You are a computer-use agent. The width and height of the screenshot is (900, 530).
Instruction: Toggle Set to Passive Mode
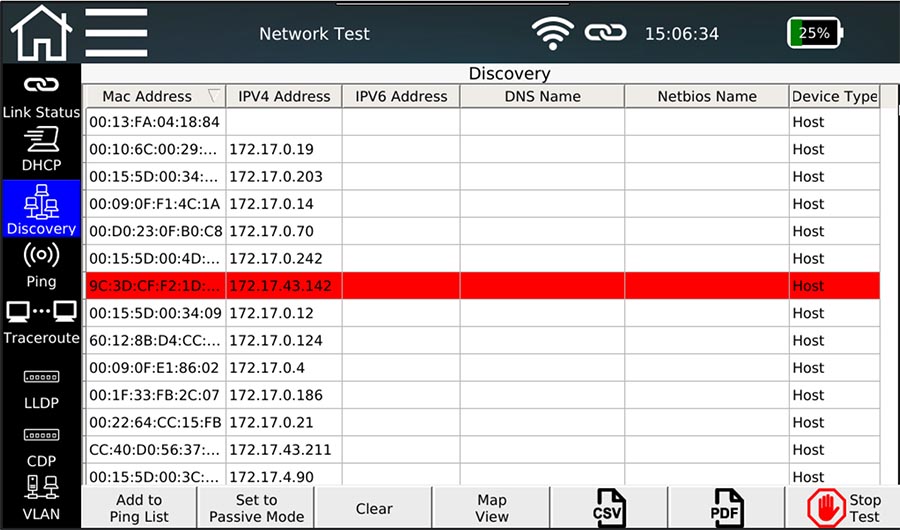257,508
